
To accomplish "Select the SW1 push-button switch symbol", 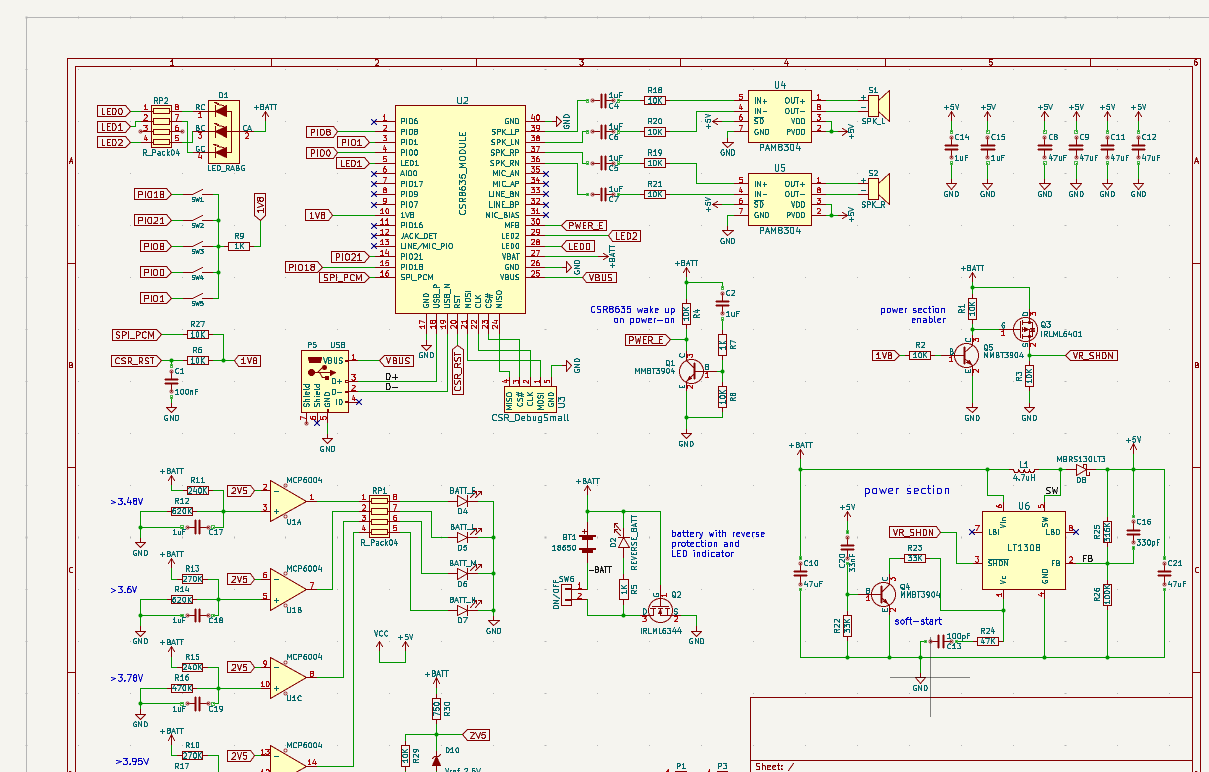I will point(198,194).
